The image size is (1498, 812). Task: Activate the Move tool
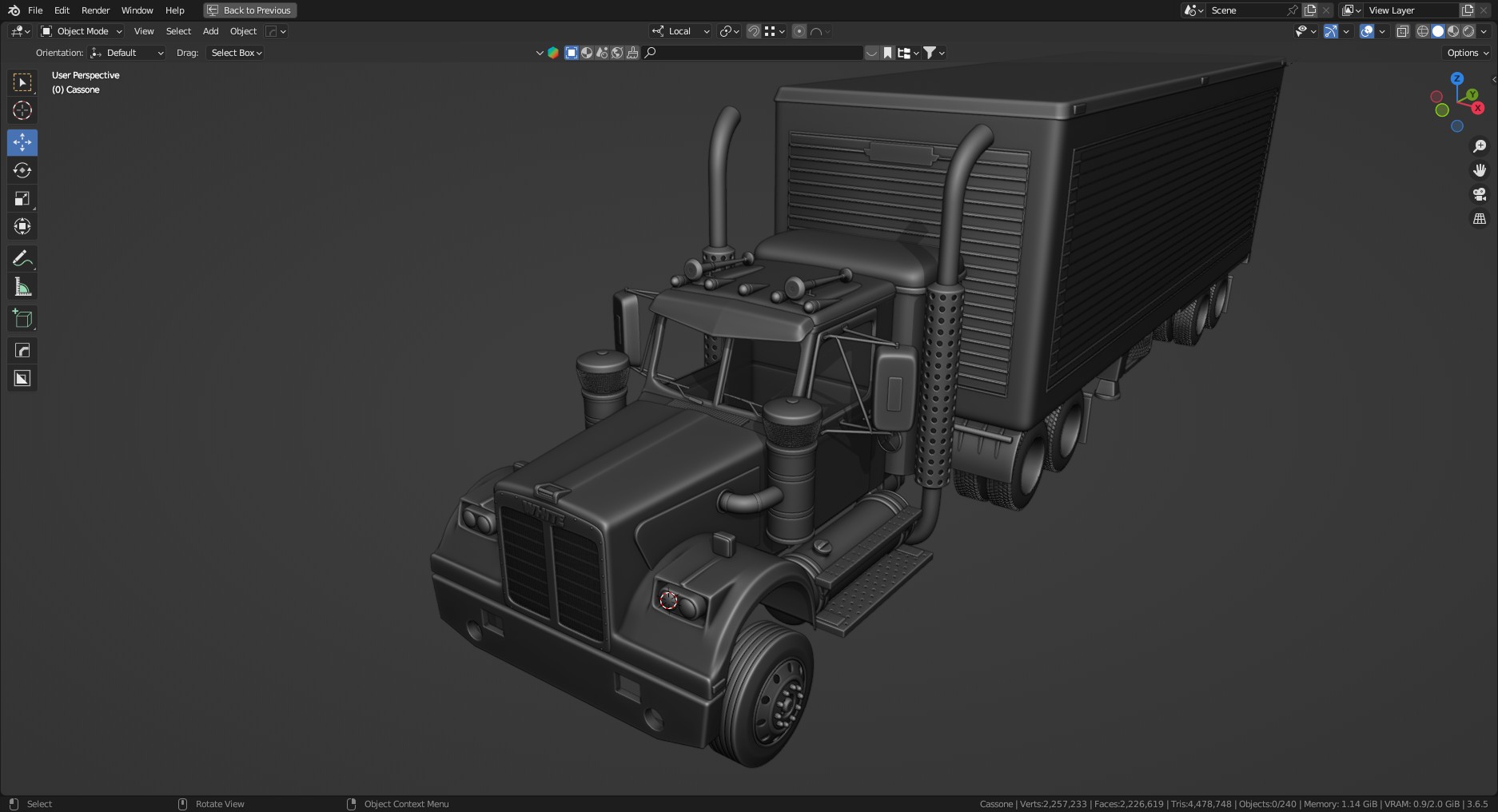click(x=22, y=142)
